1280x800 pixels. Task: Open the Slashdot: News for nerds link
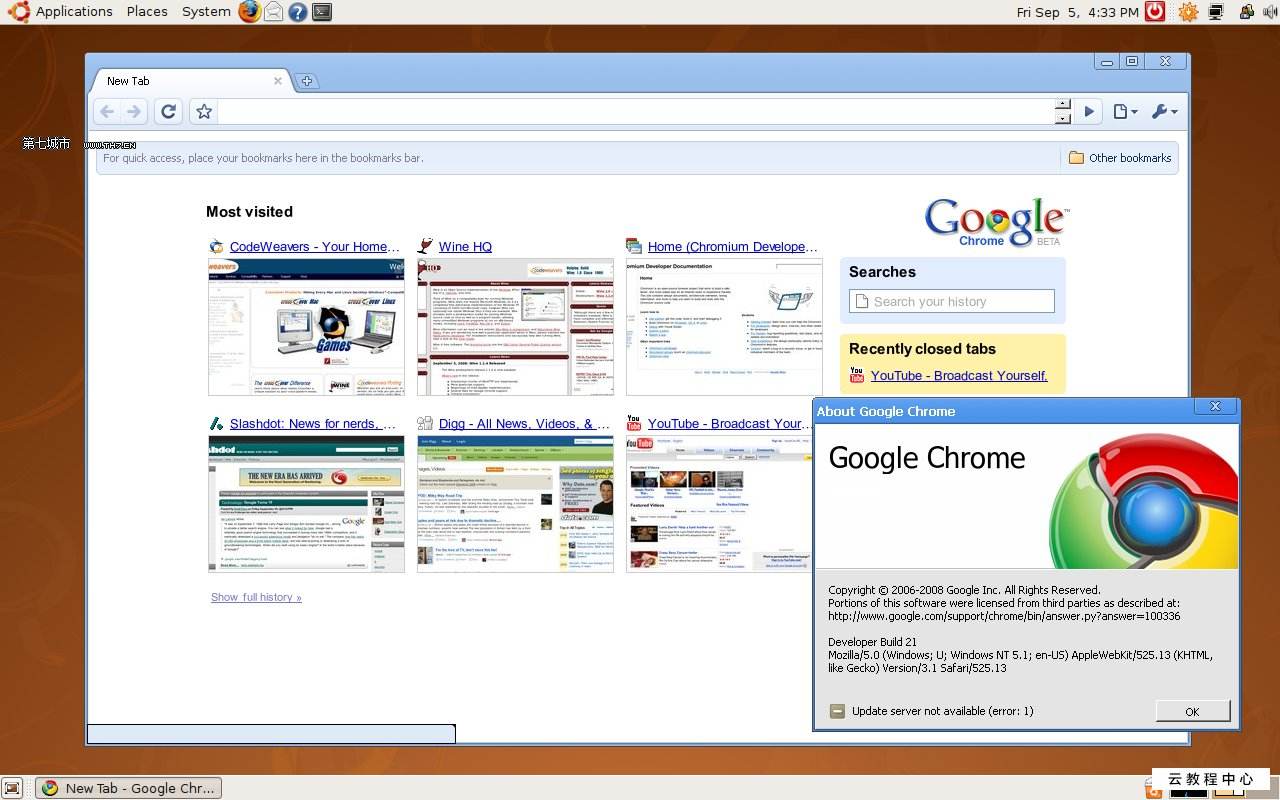pos(313,424)
